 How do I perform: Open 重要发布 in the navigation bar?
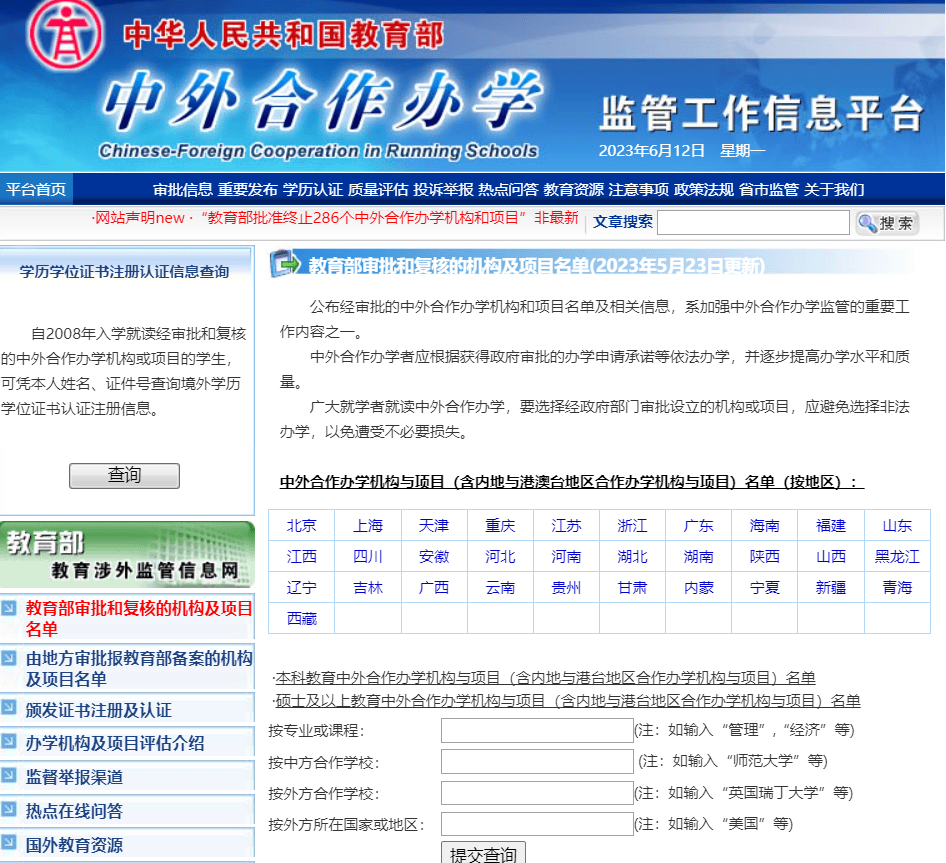point(248,189)
